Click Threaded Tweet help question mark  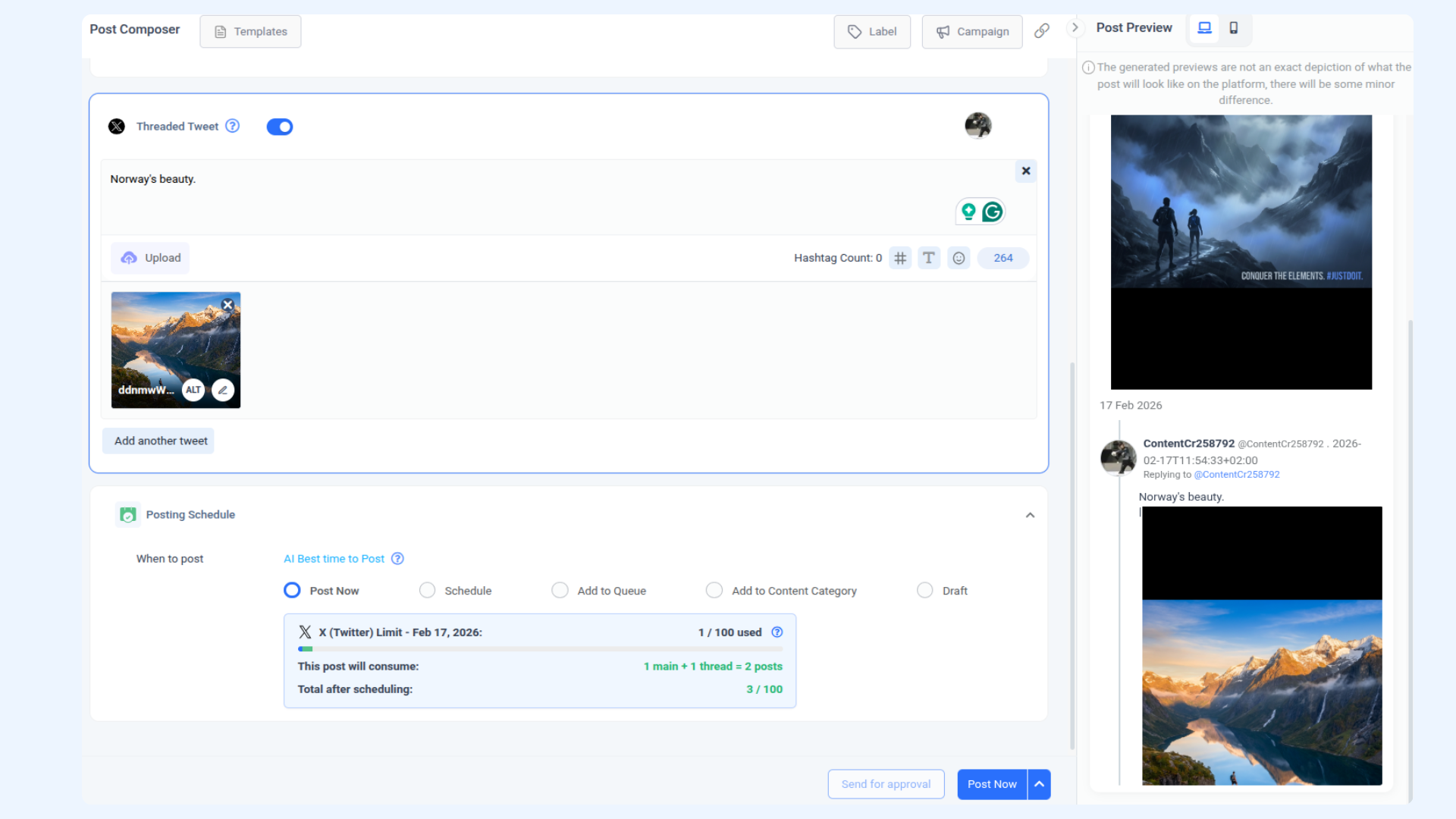click(x=233, y=126)
